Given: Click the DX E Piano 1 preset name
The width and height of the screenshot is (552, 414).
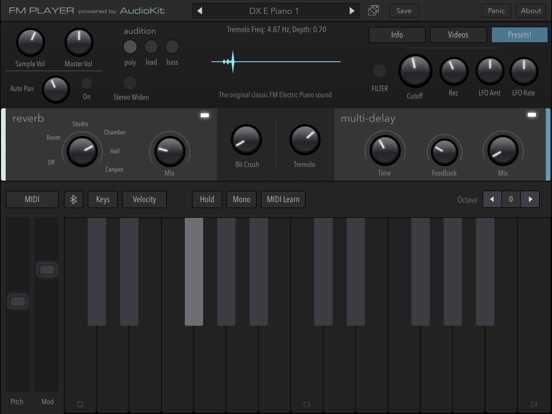Looking at the screenshot, I should click(274, 11).
